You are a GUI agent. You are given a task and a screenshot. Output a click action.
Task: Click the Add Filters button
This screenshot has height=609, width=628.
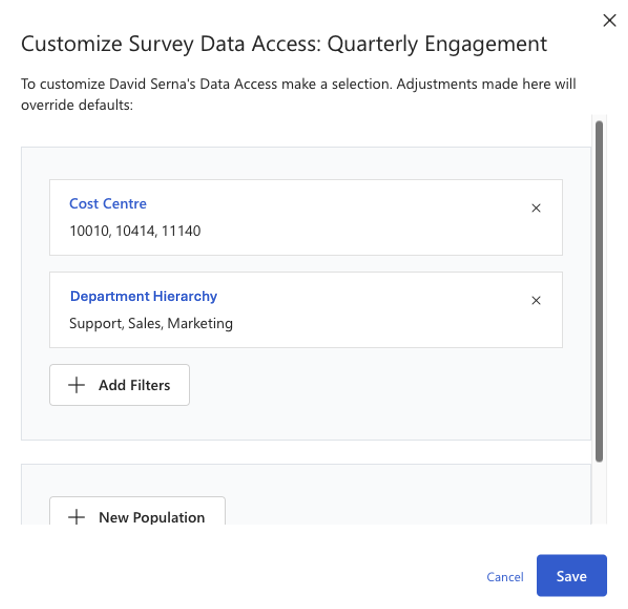click(x=119, y=385)
